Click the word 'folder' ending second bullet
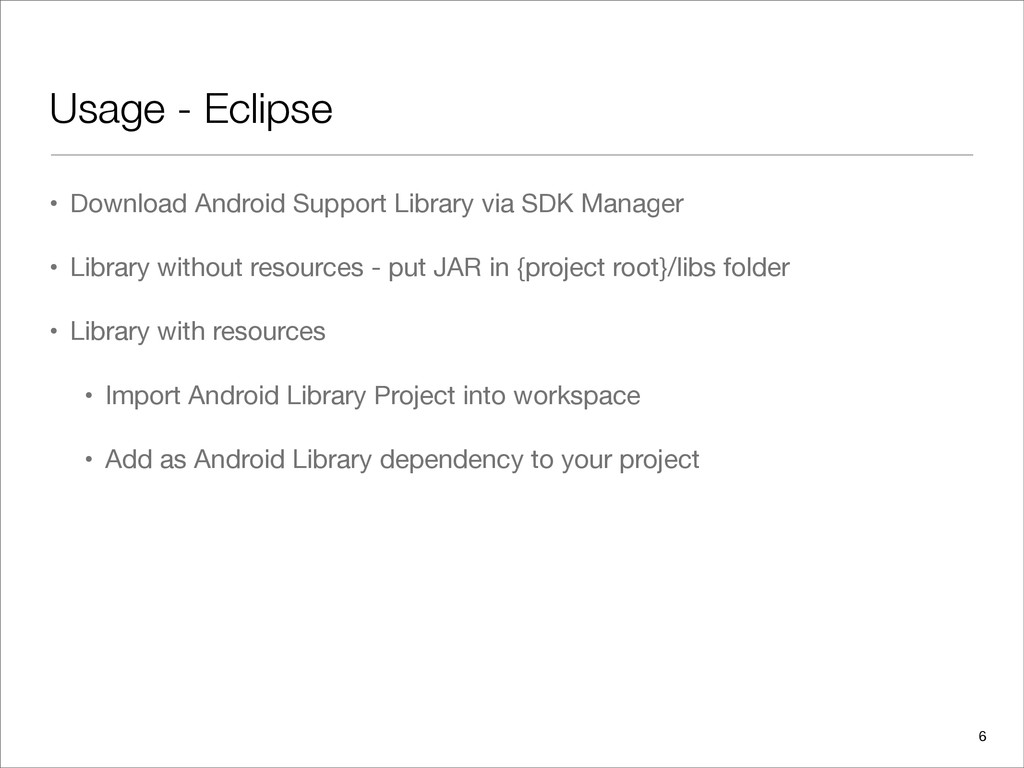The image size is (1024, 768). (x=756, y=268)
